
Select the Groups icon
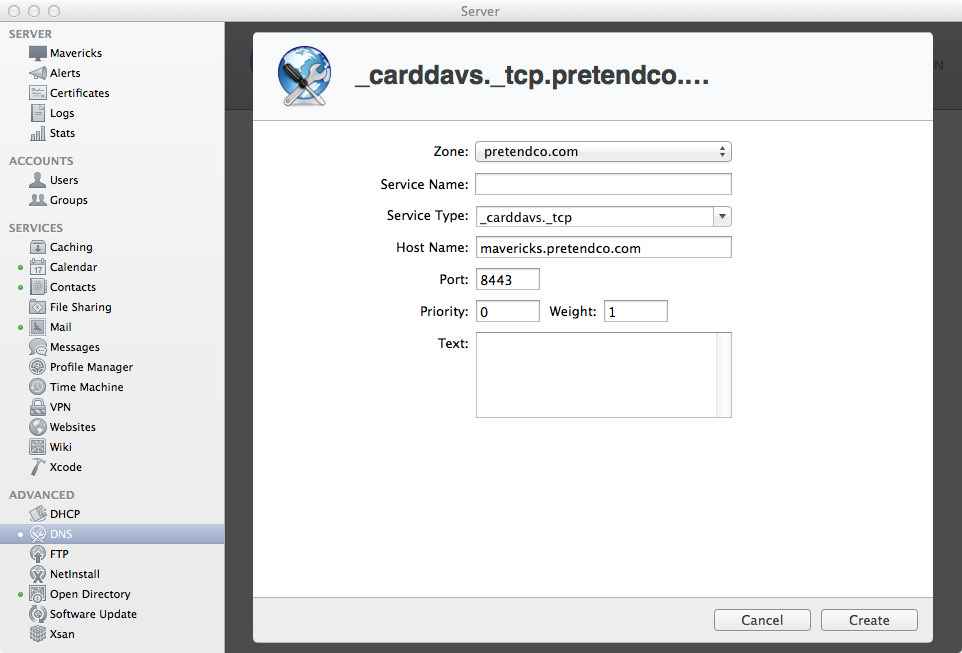click(x=37, y=200)
